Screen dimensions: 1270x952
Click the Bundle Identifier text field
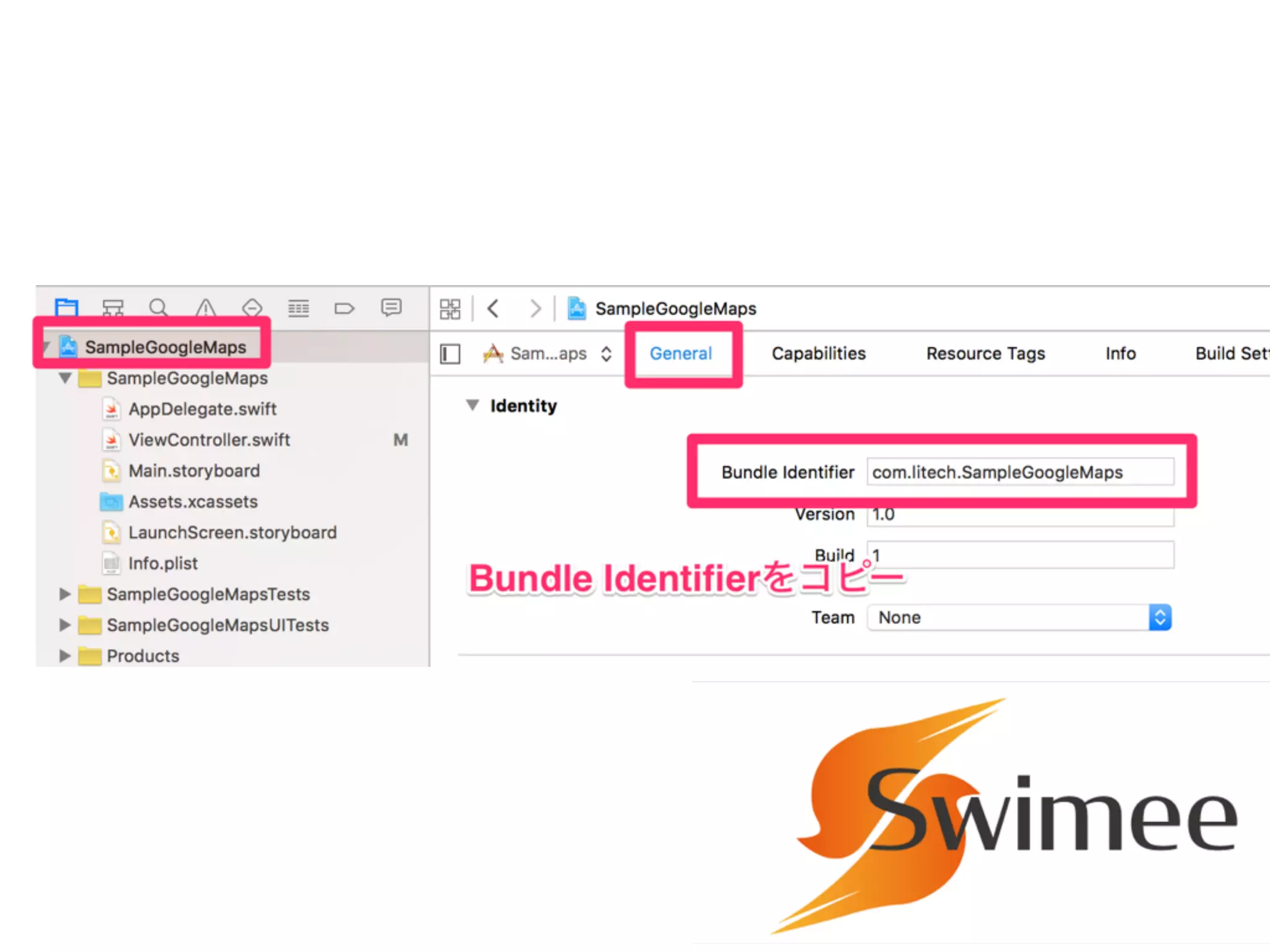[x=1019, y=472]
